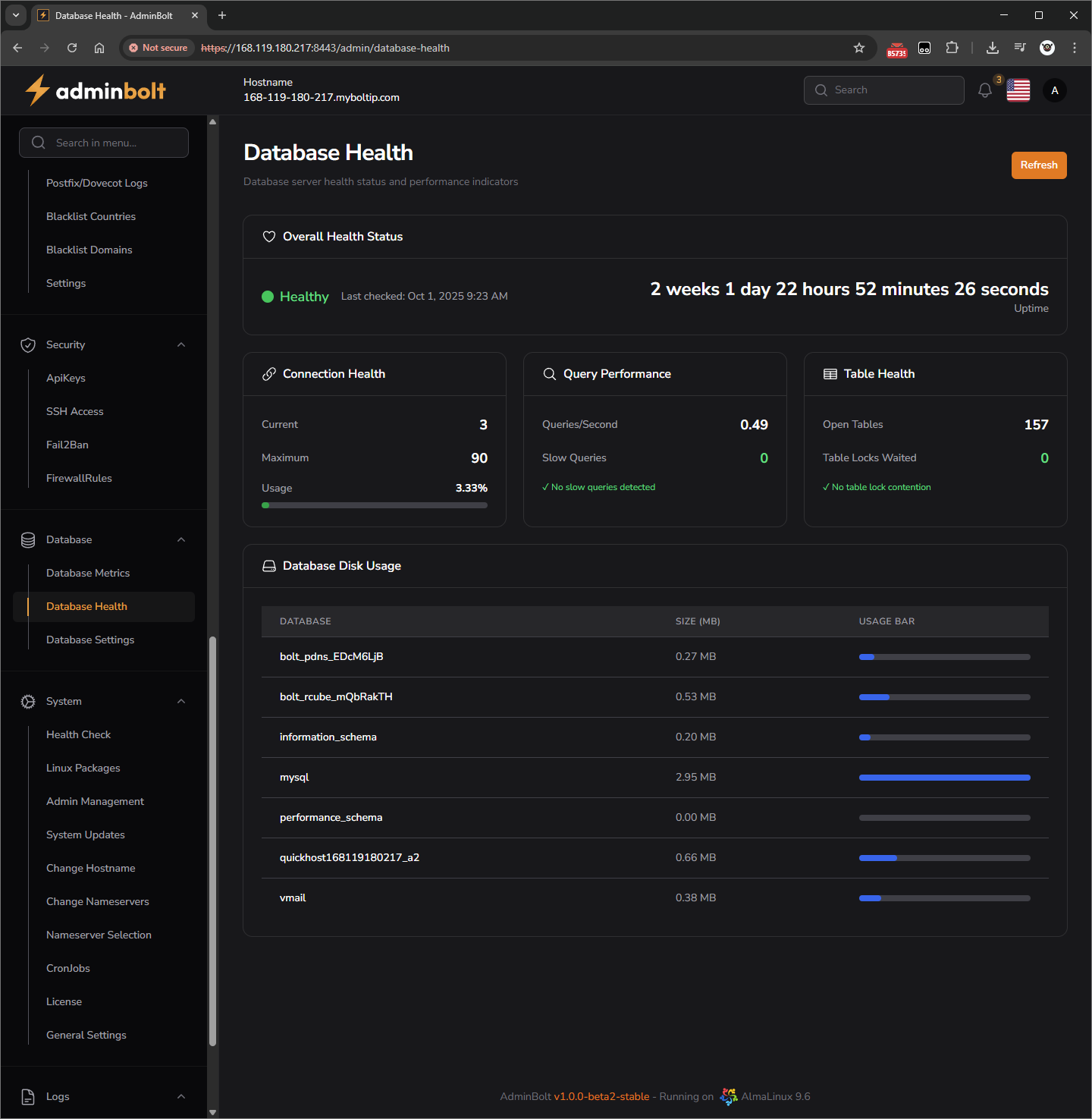Collapse the Database menu section

click(181, 540)
